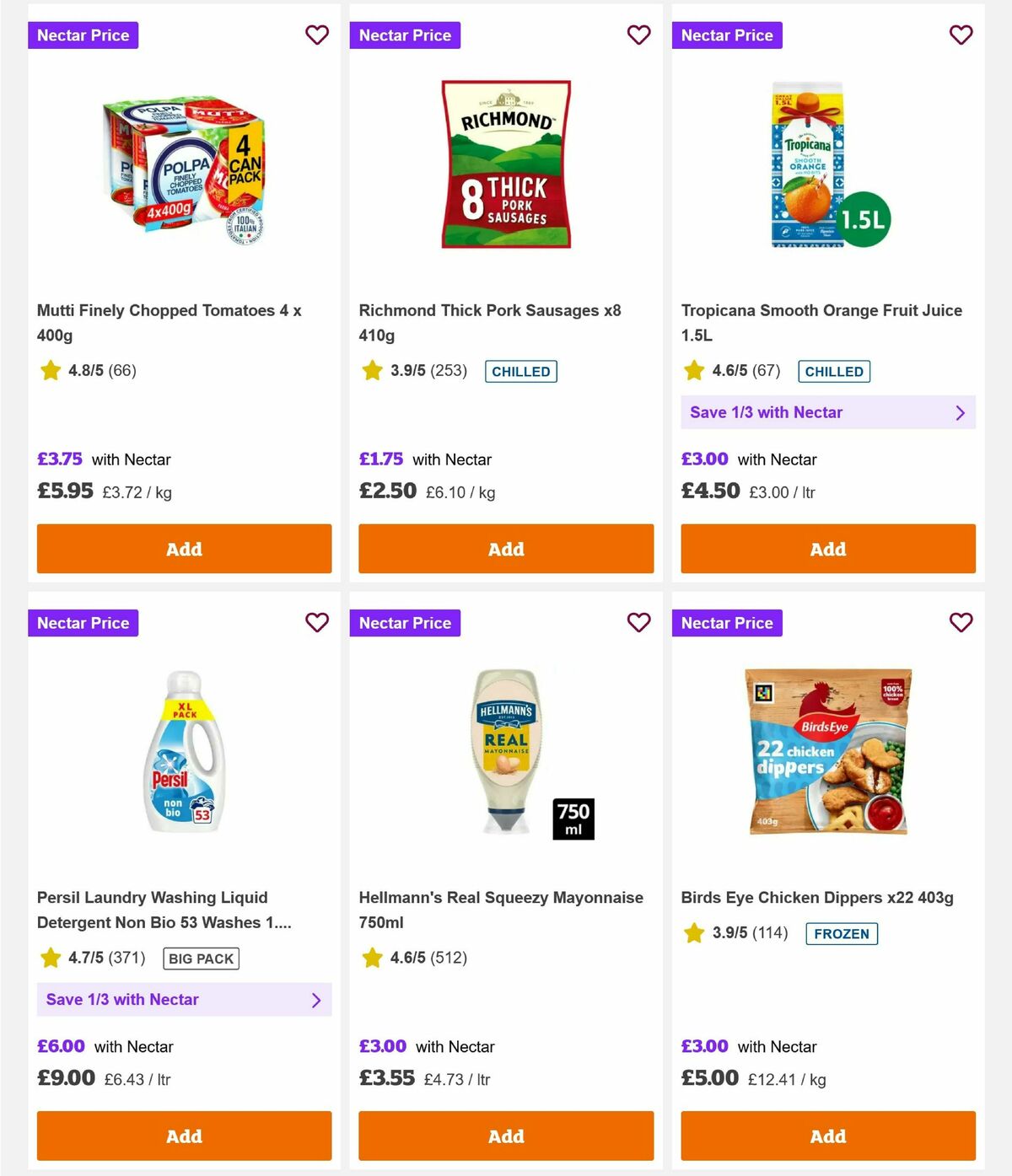Favourite the Tropicana Smooth Orange Fruit Juice
This screenshot has width=1012, height=1176.
961,35
